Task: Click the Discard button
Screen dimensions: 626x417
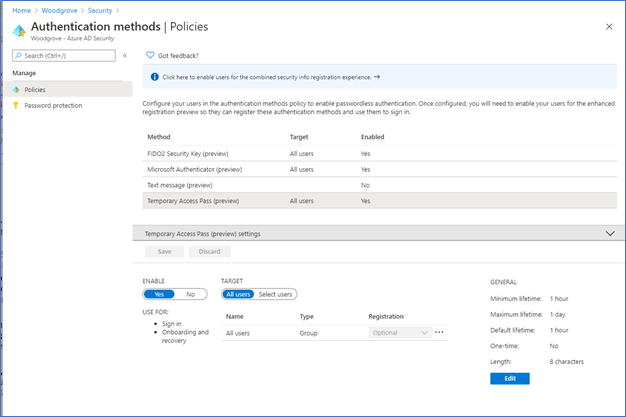Action: 209,252
